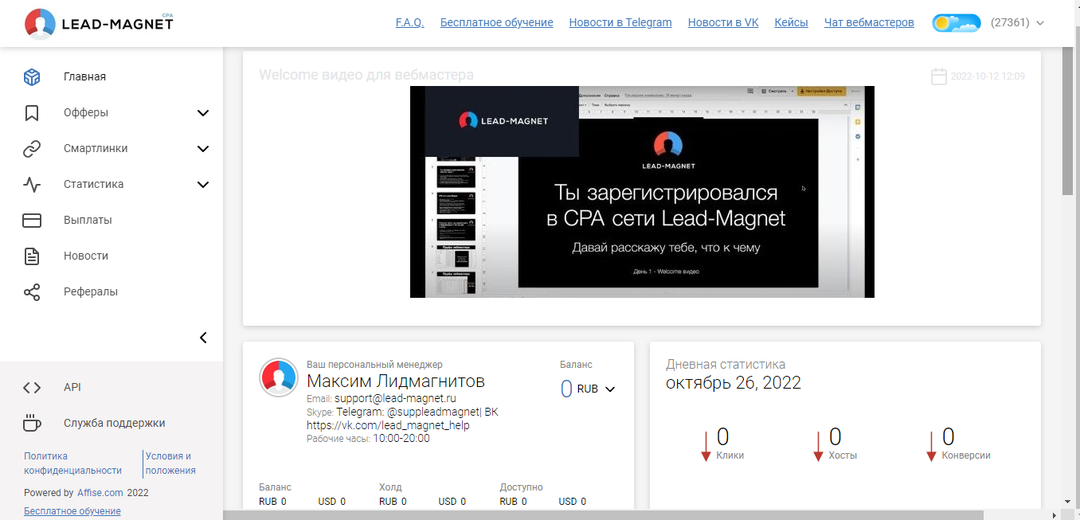Open the Рефералы section
The width and height of the screenshot is (1080, 520).
coord(90,291)
